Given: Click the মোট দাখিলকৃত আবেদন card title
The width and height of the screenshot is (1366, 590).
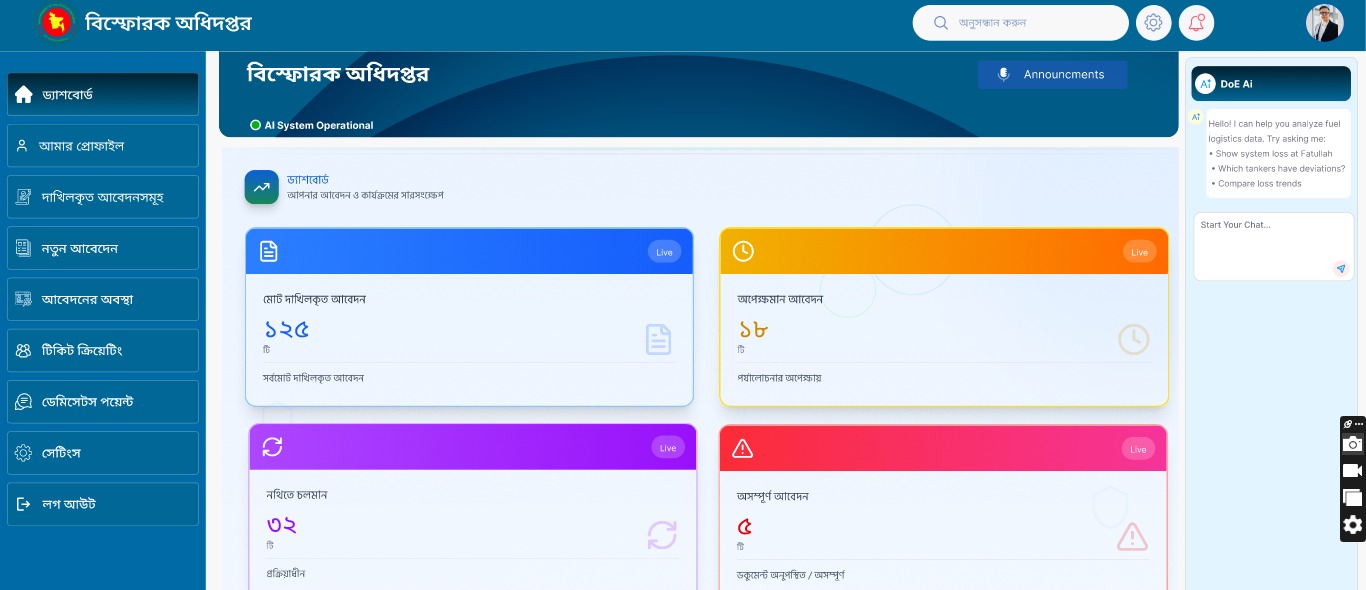Looking at the screenshot, I should 315,299.
